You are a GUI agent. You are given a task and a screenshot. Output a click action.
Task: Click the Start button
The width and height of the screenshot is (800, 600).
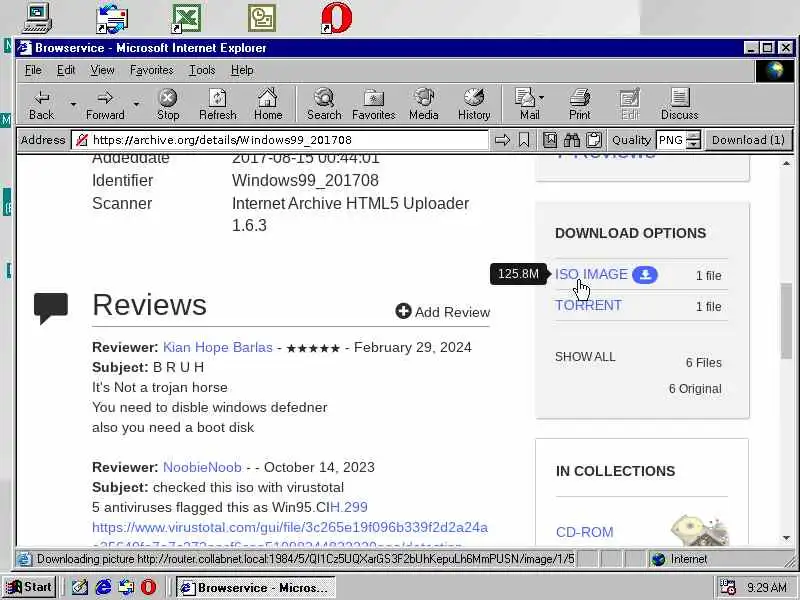point(29,587)
